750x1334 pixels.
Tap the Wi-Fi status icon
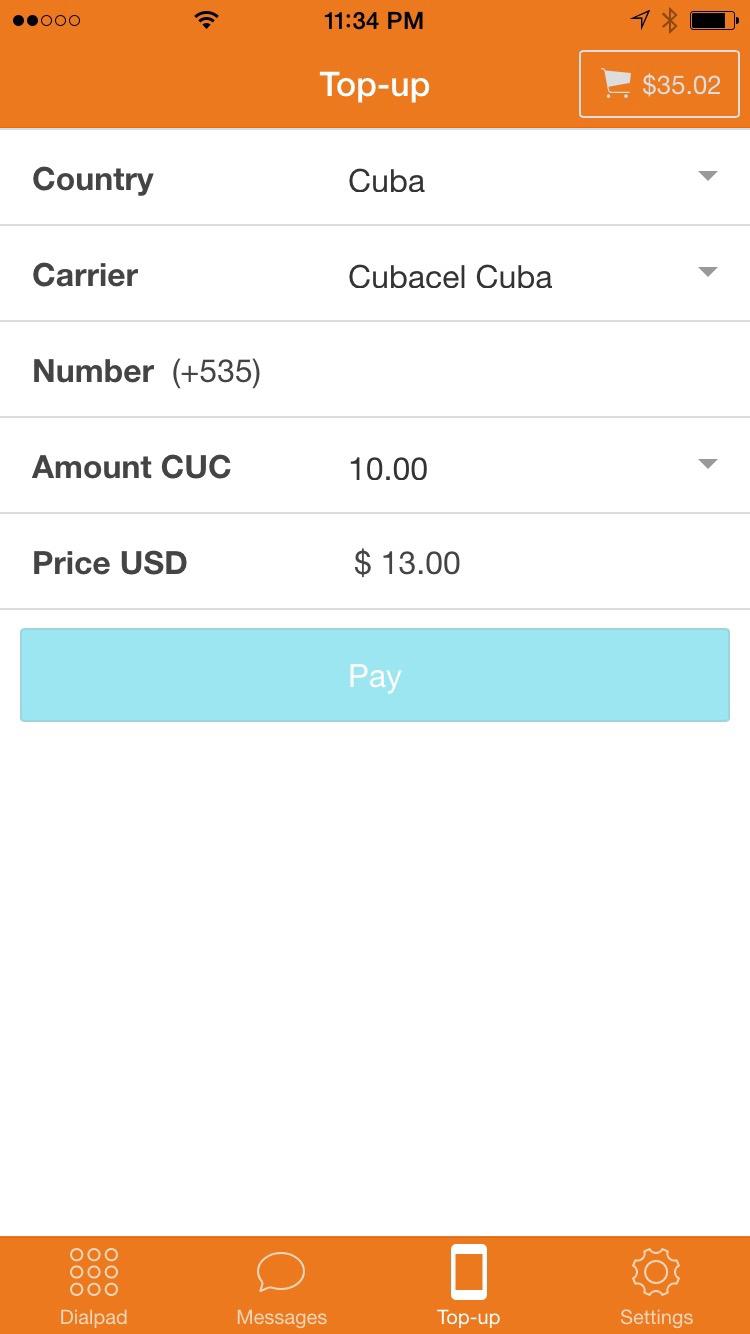[207, 20]
